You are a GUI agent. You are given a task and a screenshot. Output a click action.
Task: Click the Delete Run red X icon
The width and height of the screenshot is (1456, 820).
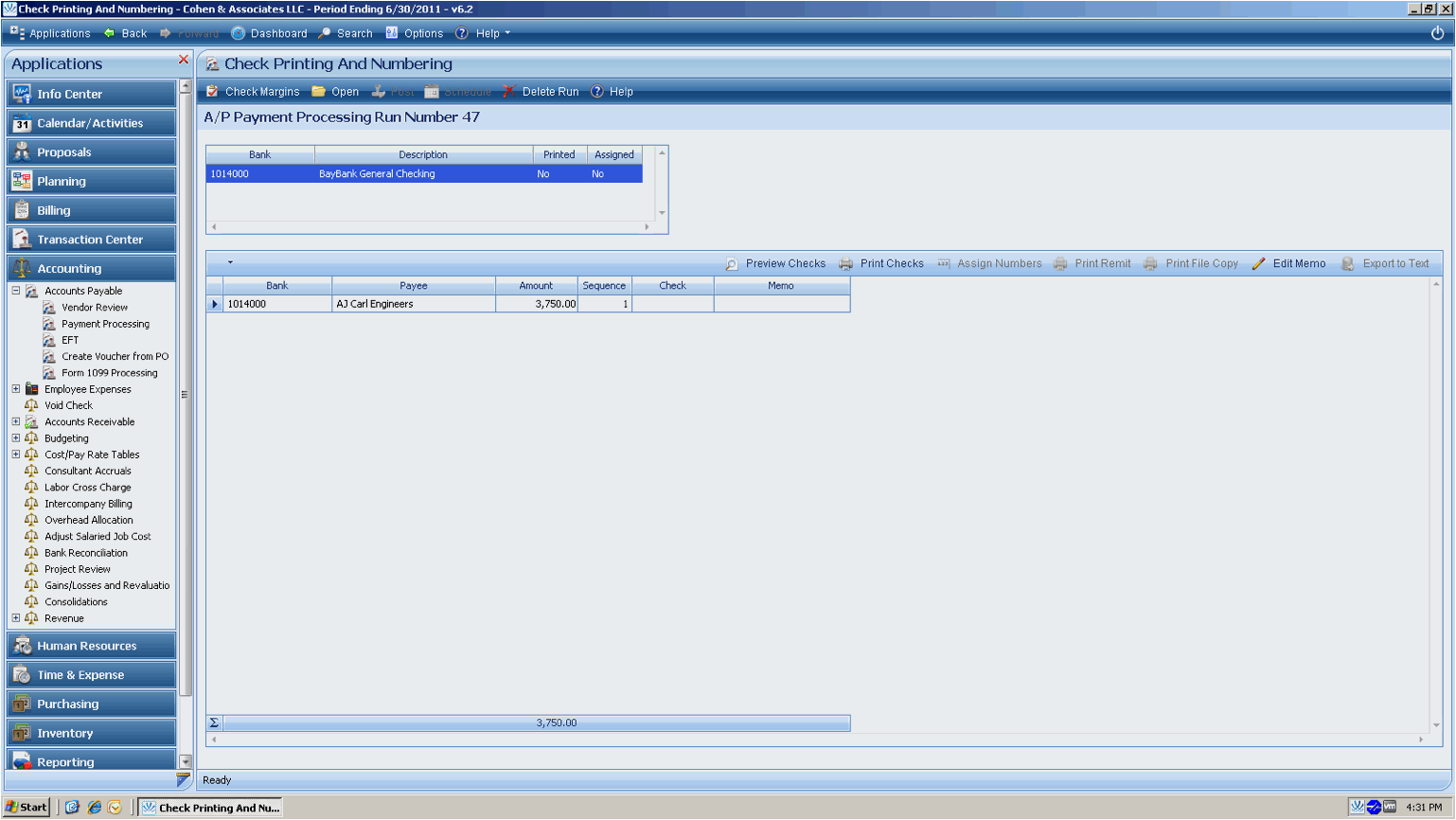(x=509, y=92)
